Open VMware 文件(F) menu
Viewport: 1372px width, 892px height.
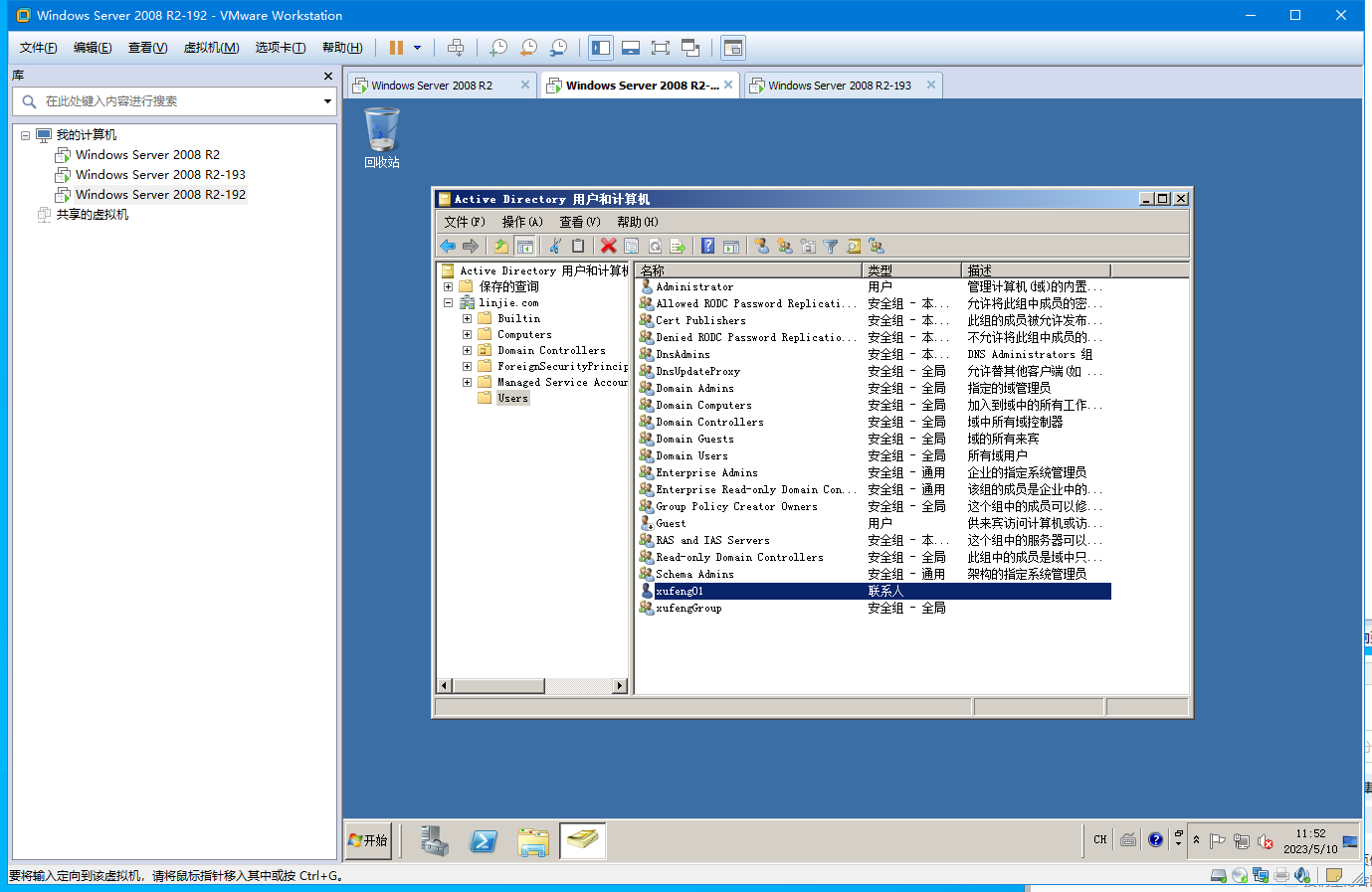(39, 48)
